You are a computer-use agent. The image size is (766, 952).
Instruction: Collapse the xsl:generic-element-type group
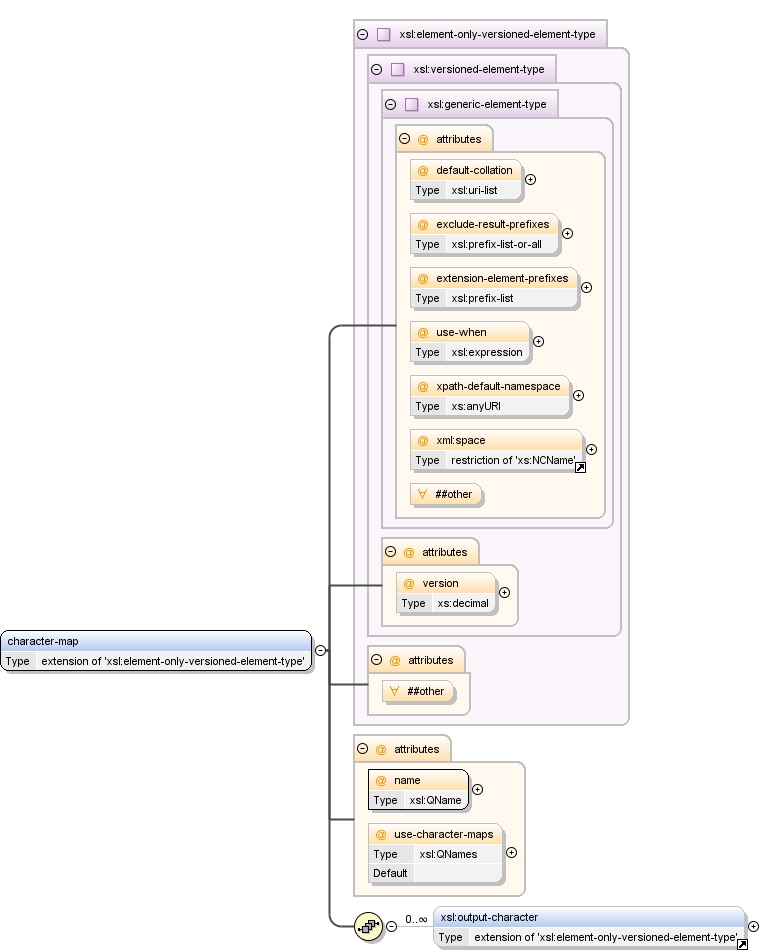click(390, 104)
